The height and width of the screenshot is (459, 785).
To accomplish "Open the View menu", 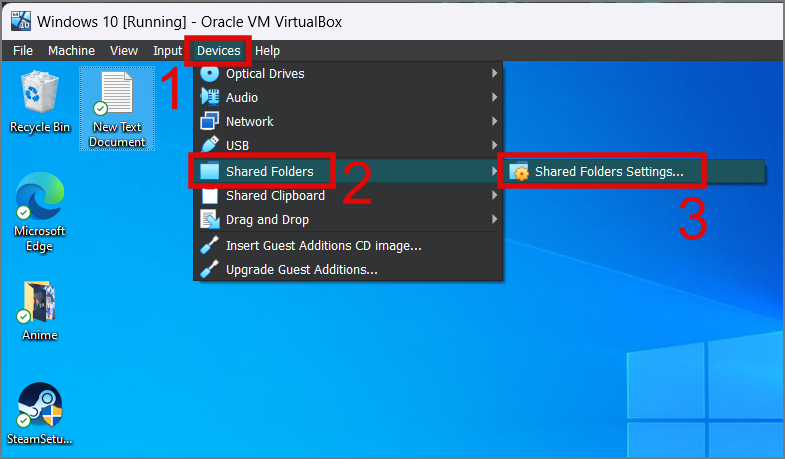I will (124, 51).
